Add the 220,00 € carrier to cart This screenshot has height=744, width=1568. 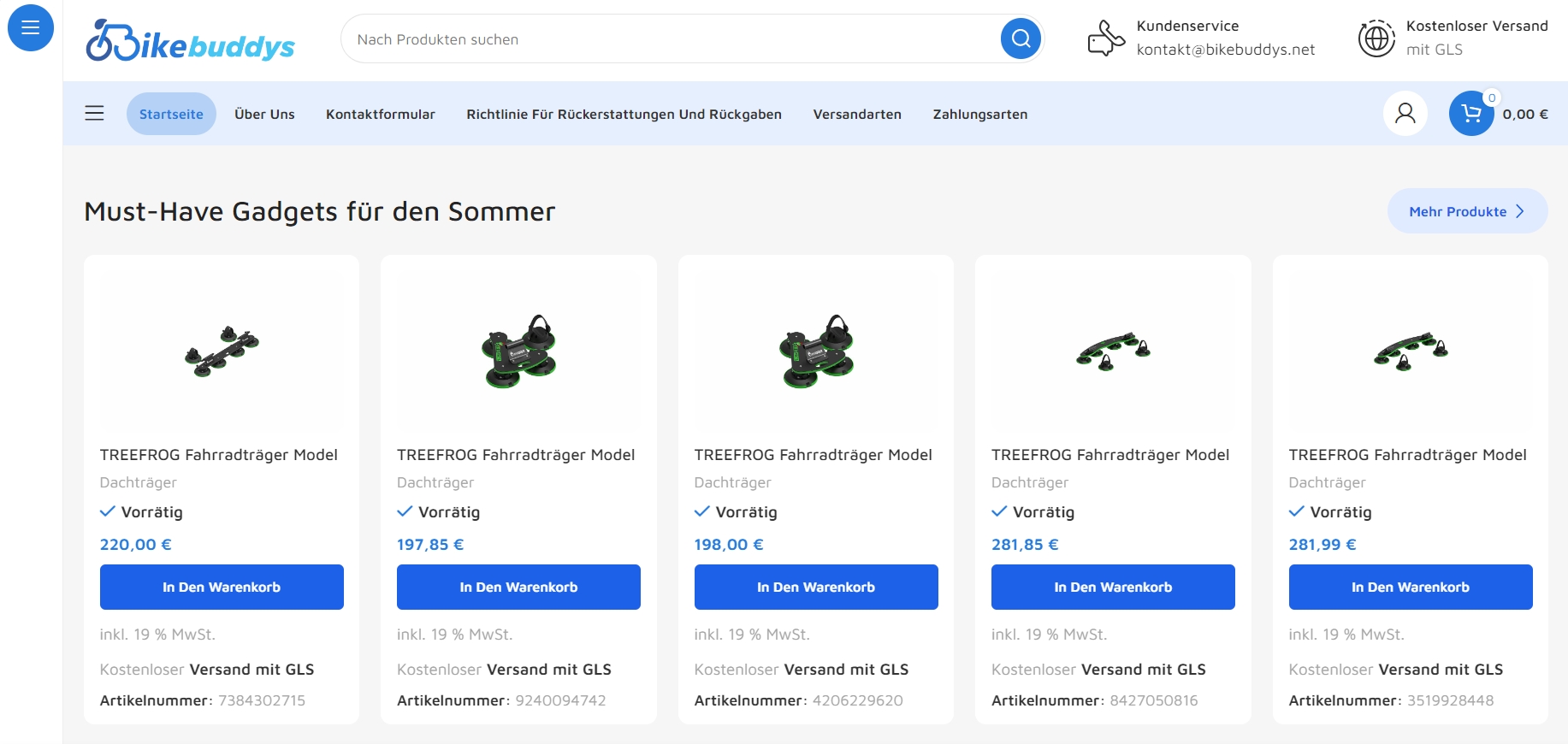(222, 587)
